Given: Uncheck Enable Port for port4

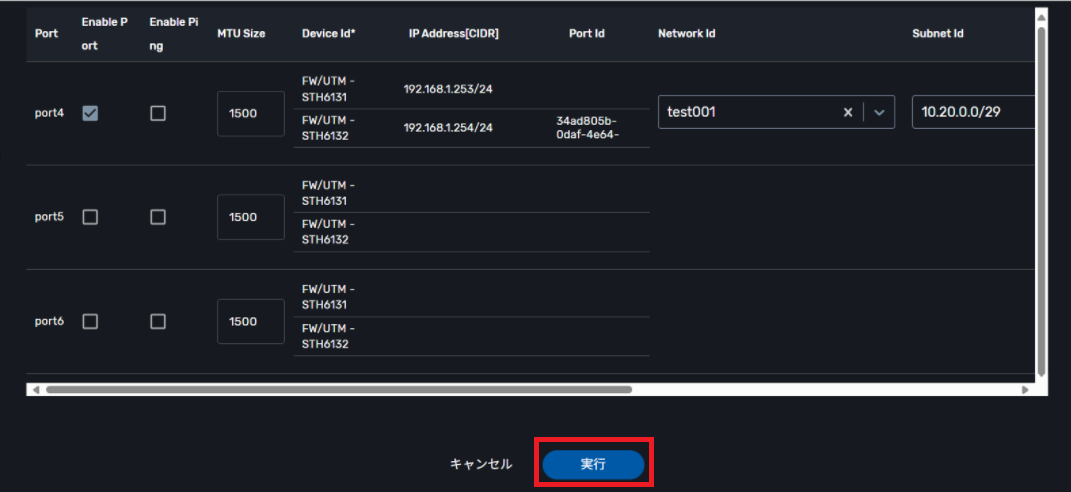Looking at the screenshot, I should [90, 113].
